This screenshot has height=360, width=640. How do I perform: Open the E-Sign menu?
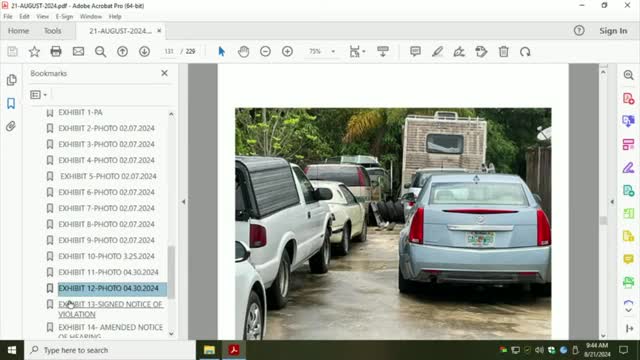64,16
